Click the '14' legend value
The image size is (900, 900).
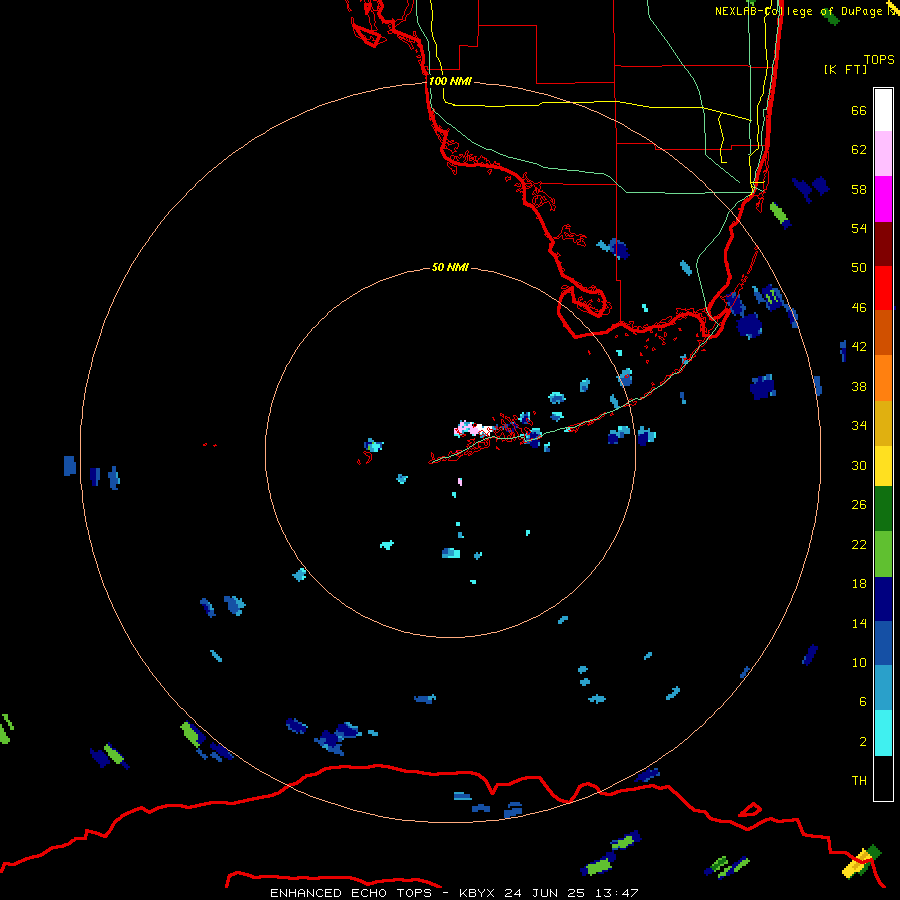(x=859, y=623)
